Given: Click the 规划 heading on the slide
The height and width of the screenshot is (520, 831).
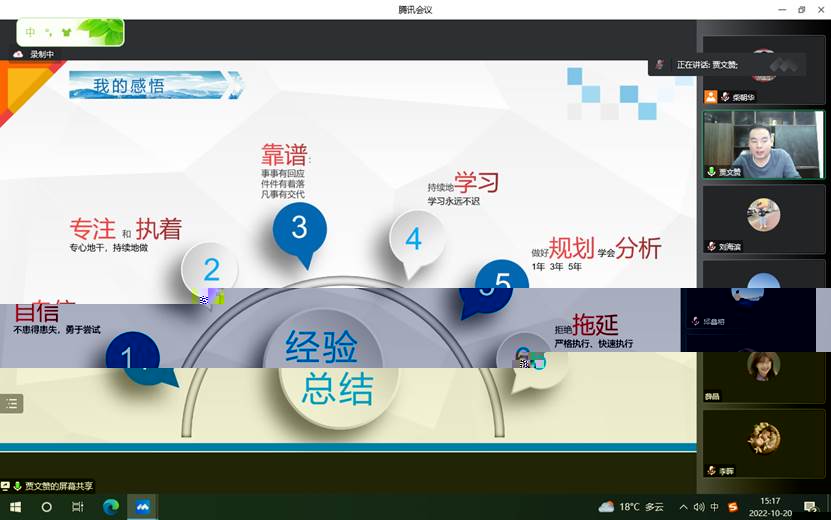Looking at the screenshot, I should click(571, 248).
